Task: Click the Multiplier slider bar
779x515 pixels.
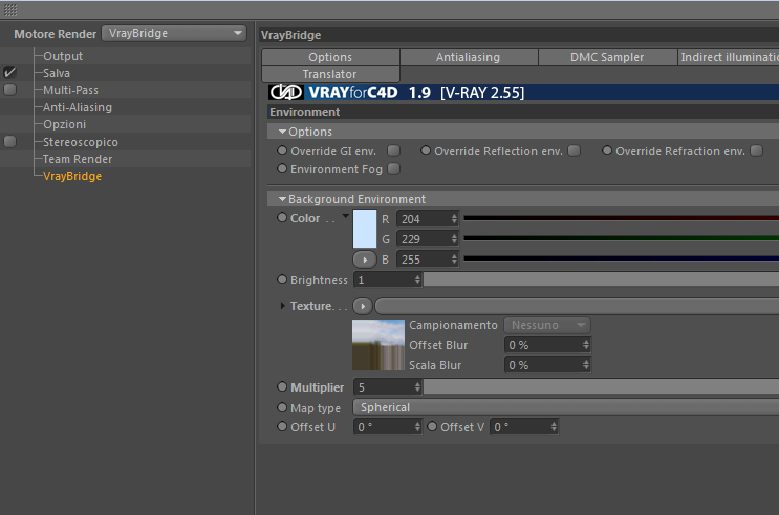Action: click(601, 387)
